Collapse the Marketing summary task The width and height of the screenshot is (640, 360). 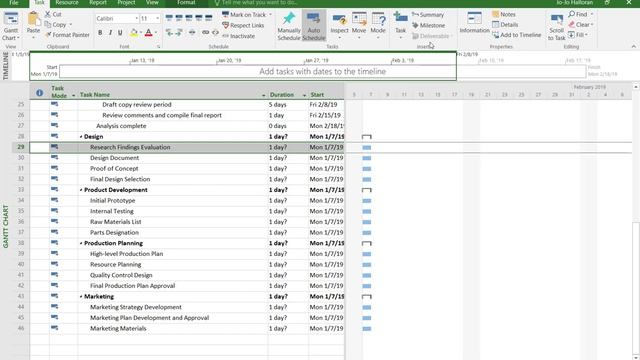[81, 297]
